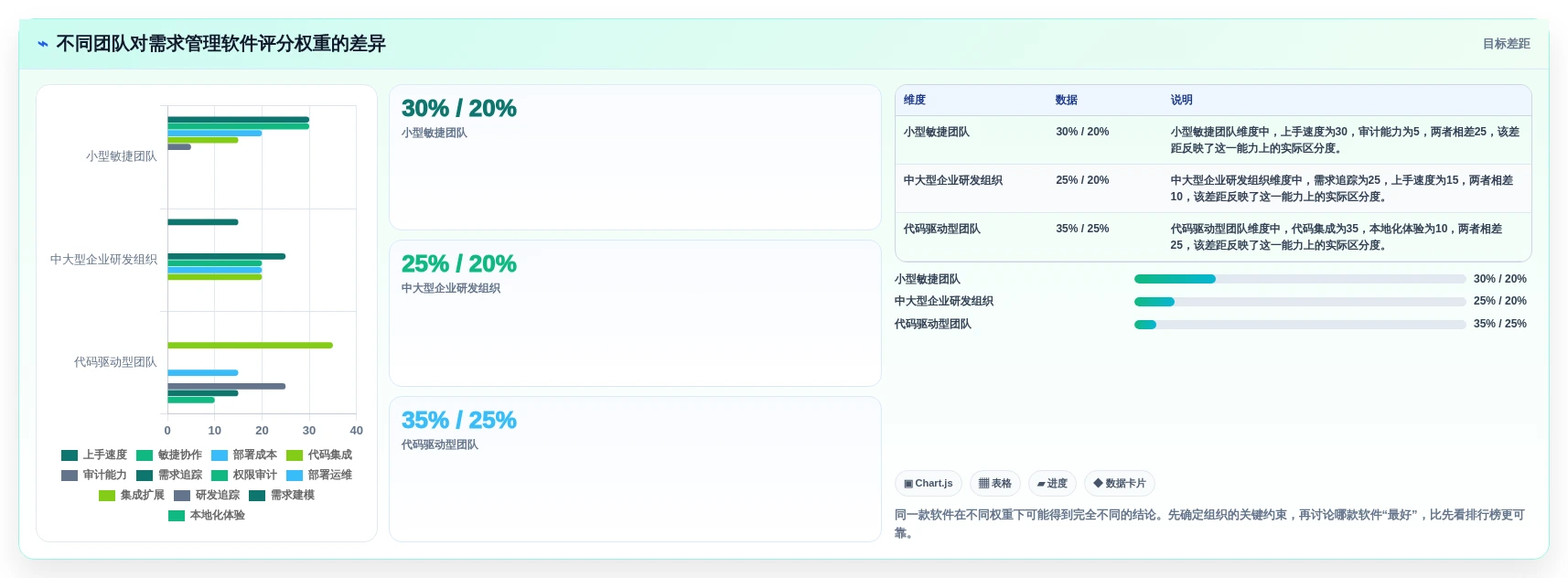Screen dimensions: 1568x578
Task: Click the light green 35 bar under 代码驱动型团队
Action: tap(250, 346)
